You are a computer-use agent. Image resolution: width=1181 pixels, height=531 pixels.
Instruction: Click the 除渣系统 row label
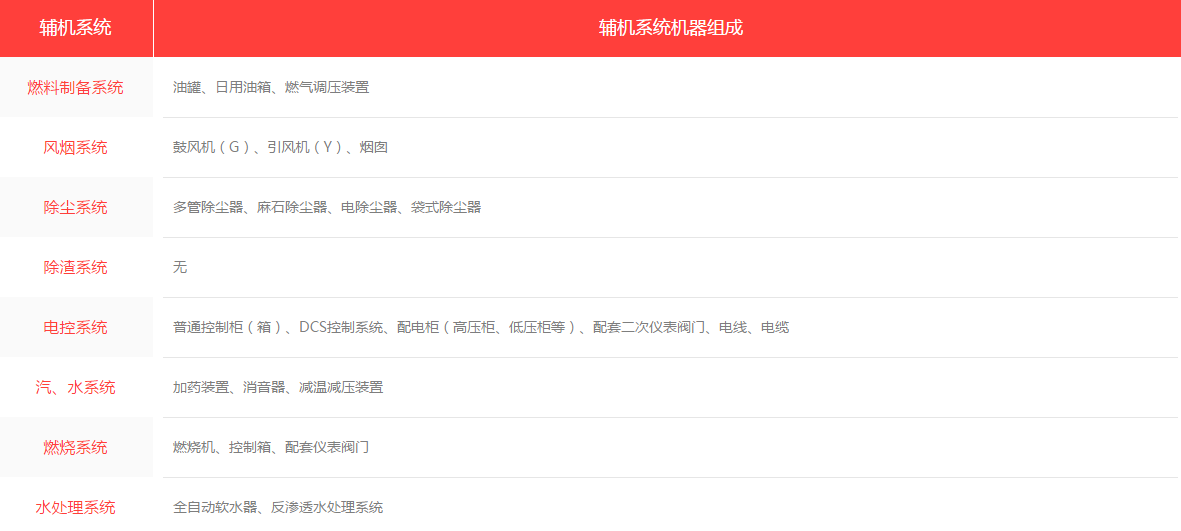(76, 267)
